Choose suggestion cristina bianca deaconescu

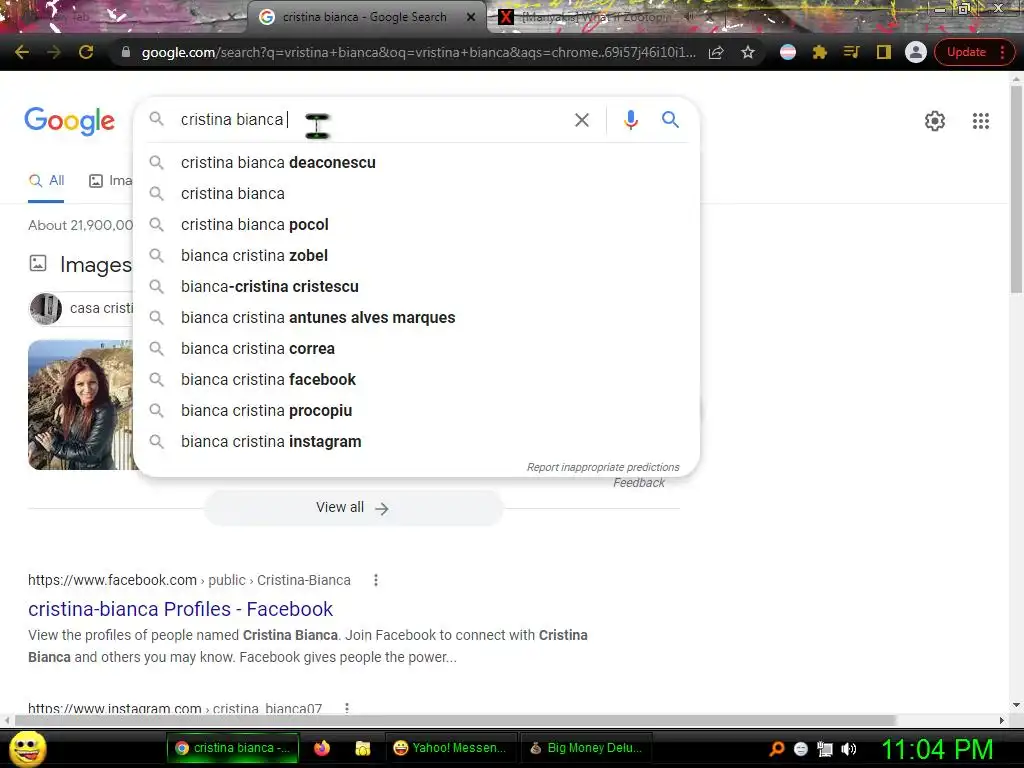click(416, 163)
